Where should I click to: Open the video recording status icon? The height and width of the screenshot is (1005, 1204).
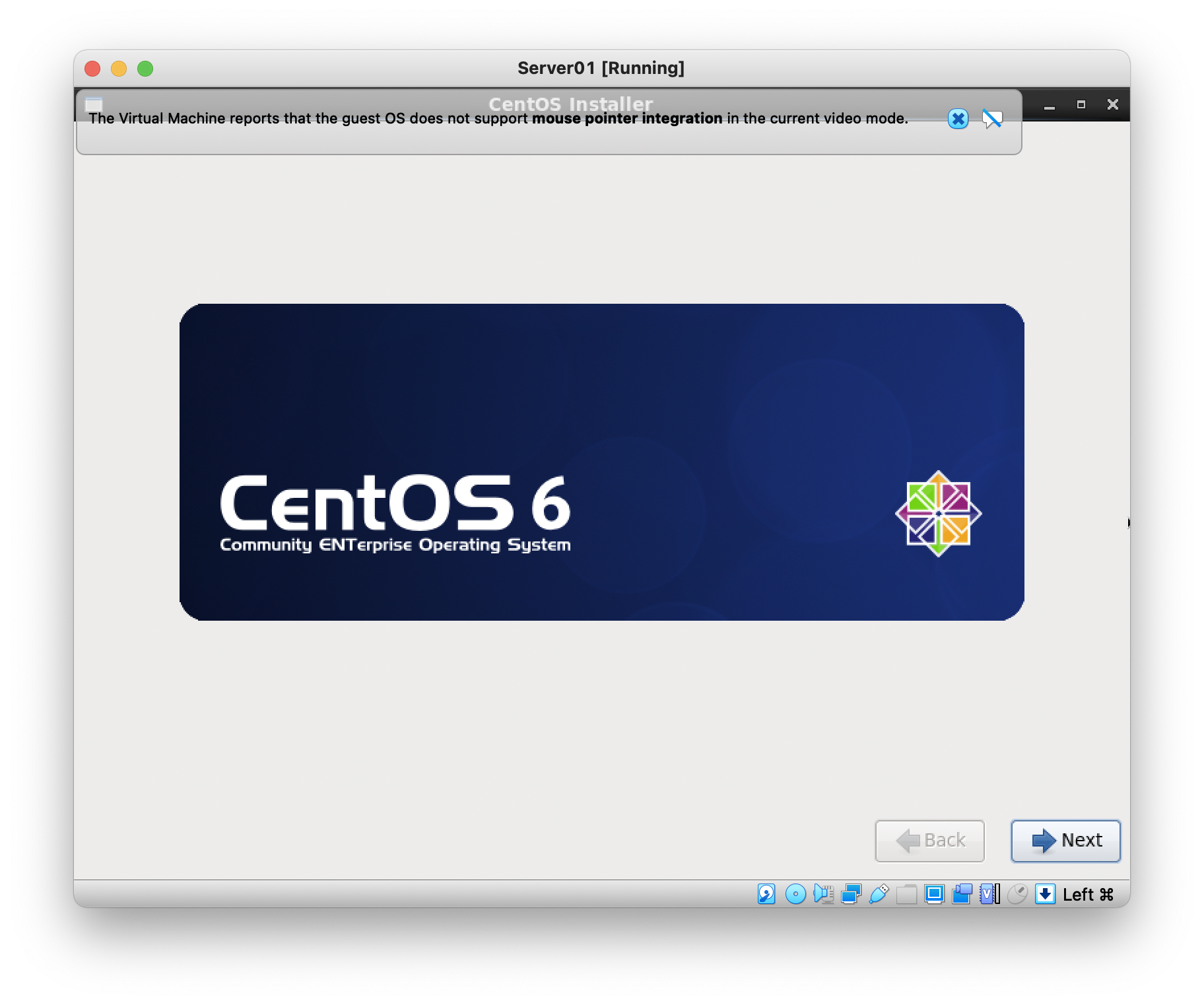pos(962,894)
